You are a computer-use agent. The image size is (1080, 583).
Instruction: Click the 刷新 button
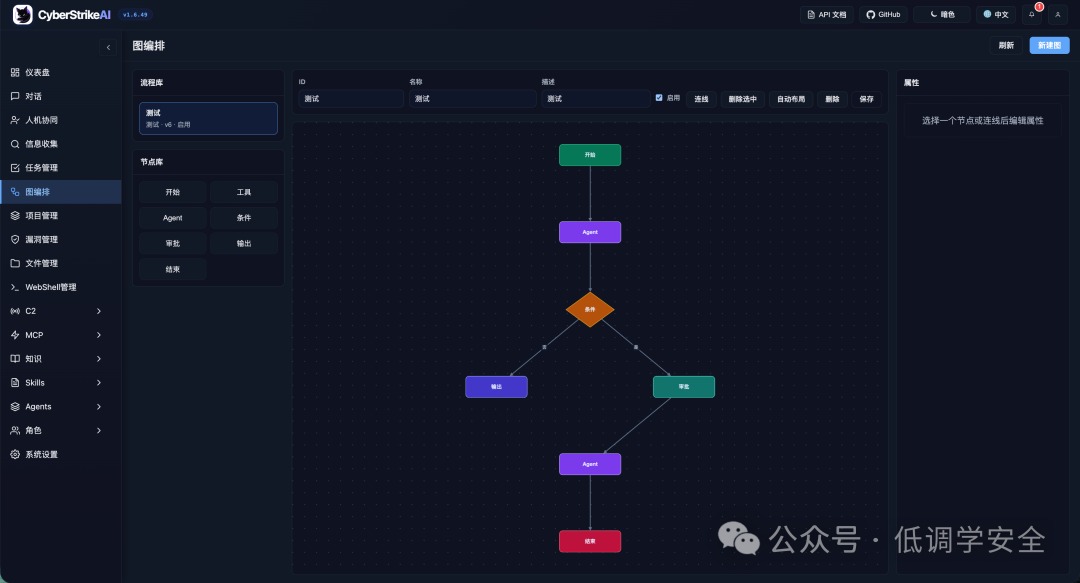tap(1006, 45)
